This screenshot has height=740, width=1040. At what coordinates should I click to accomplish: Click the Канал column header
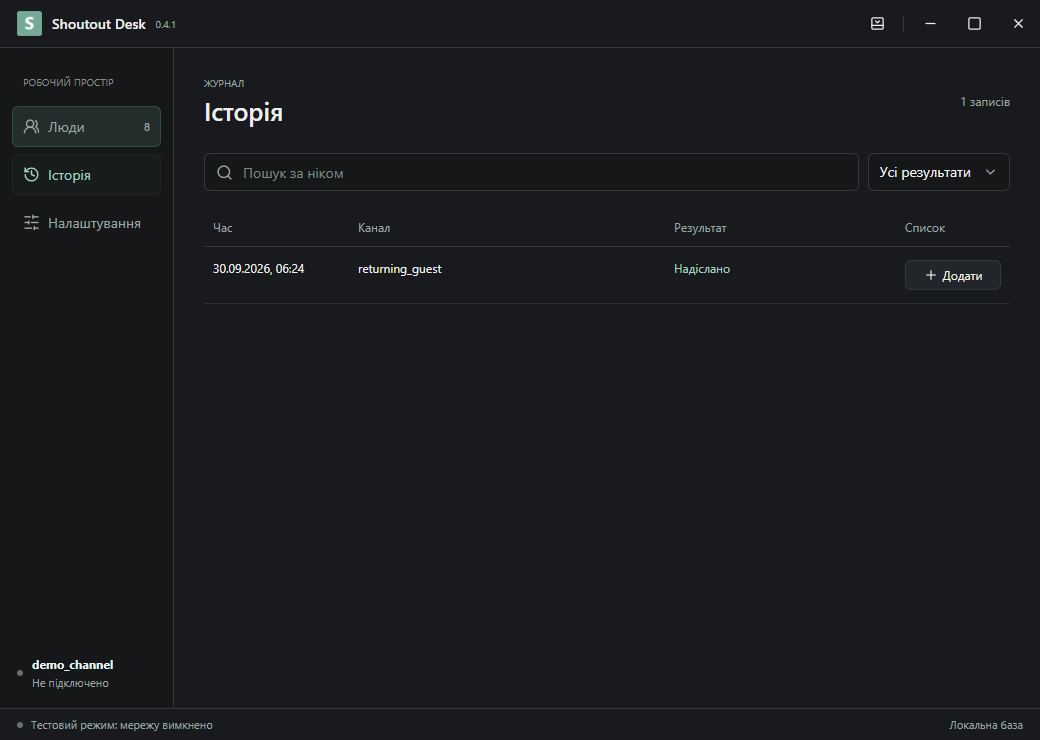[374, 228]
